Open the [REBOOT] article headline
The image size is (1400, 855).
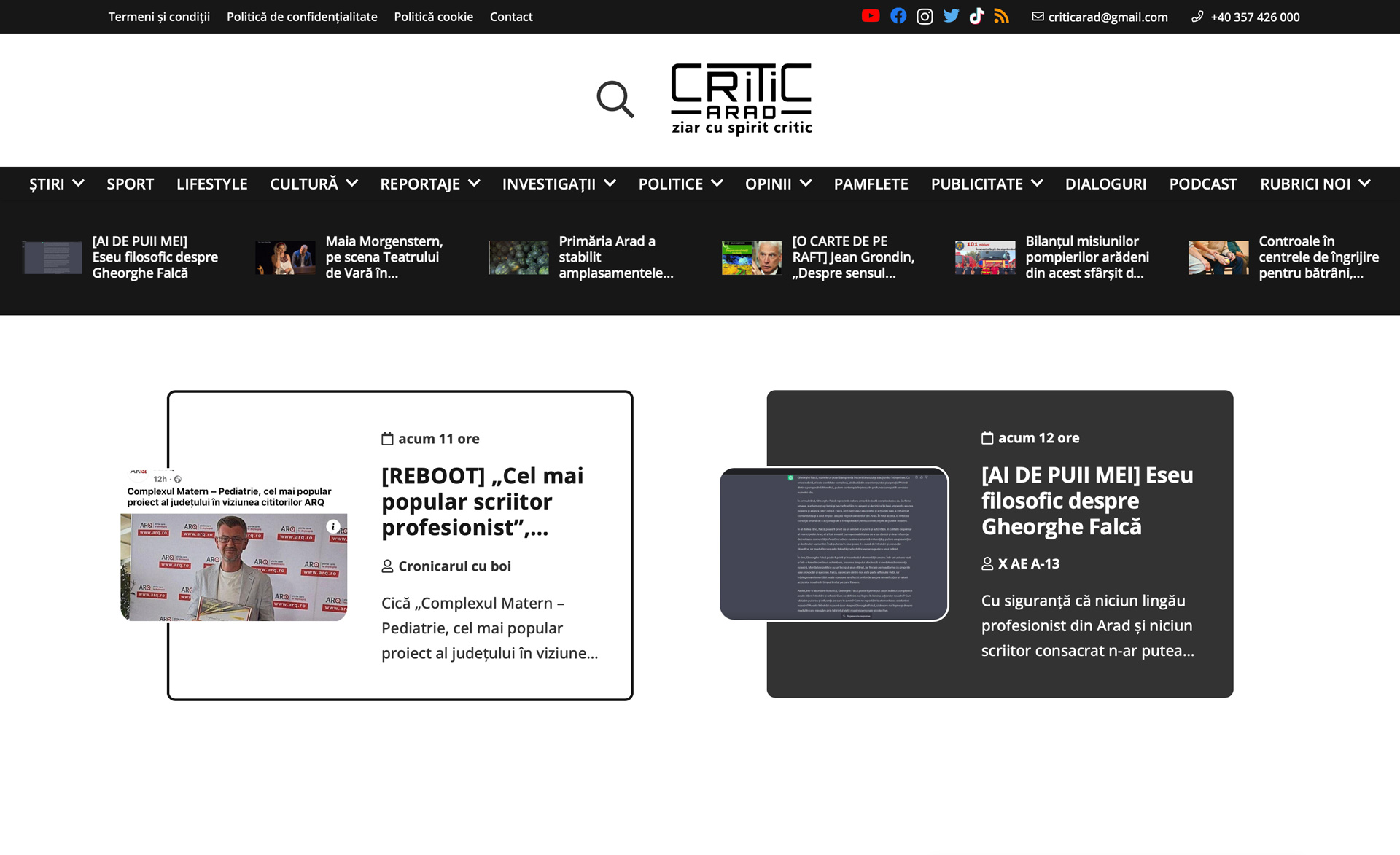pos(482,501)
